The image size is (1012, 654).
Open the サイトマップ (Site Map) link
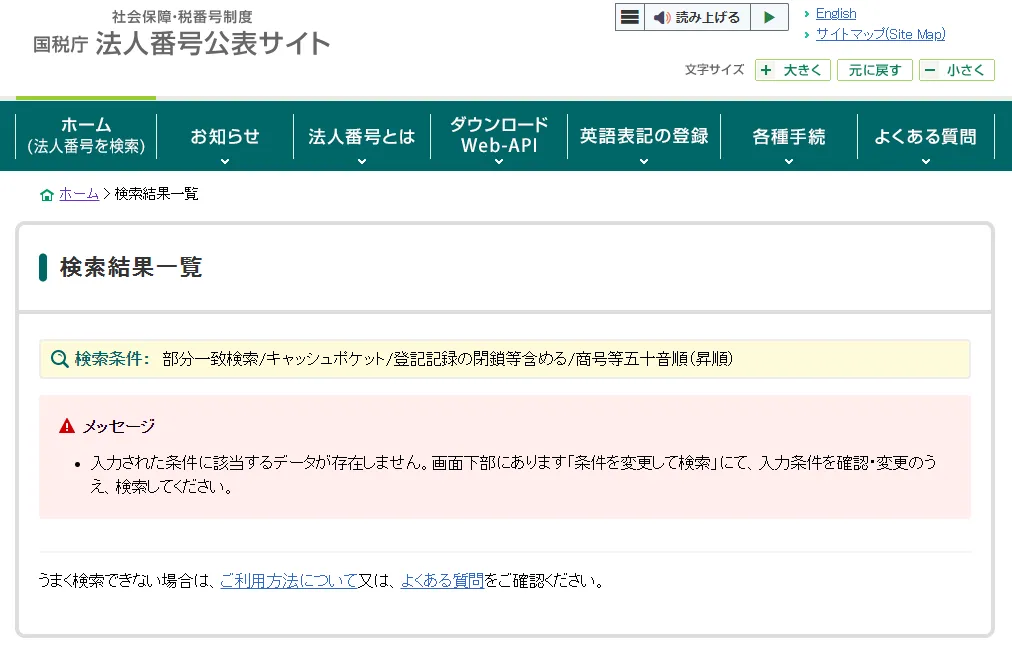pos(880,34)
